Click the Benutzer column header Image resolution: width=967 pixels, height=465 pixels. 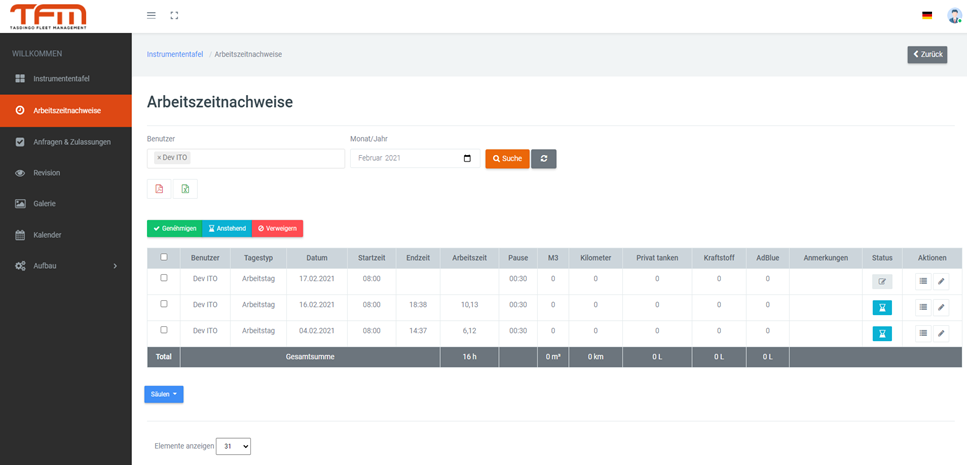pos(205,258)
